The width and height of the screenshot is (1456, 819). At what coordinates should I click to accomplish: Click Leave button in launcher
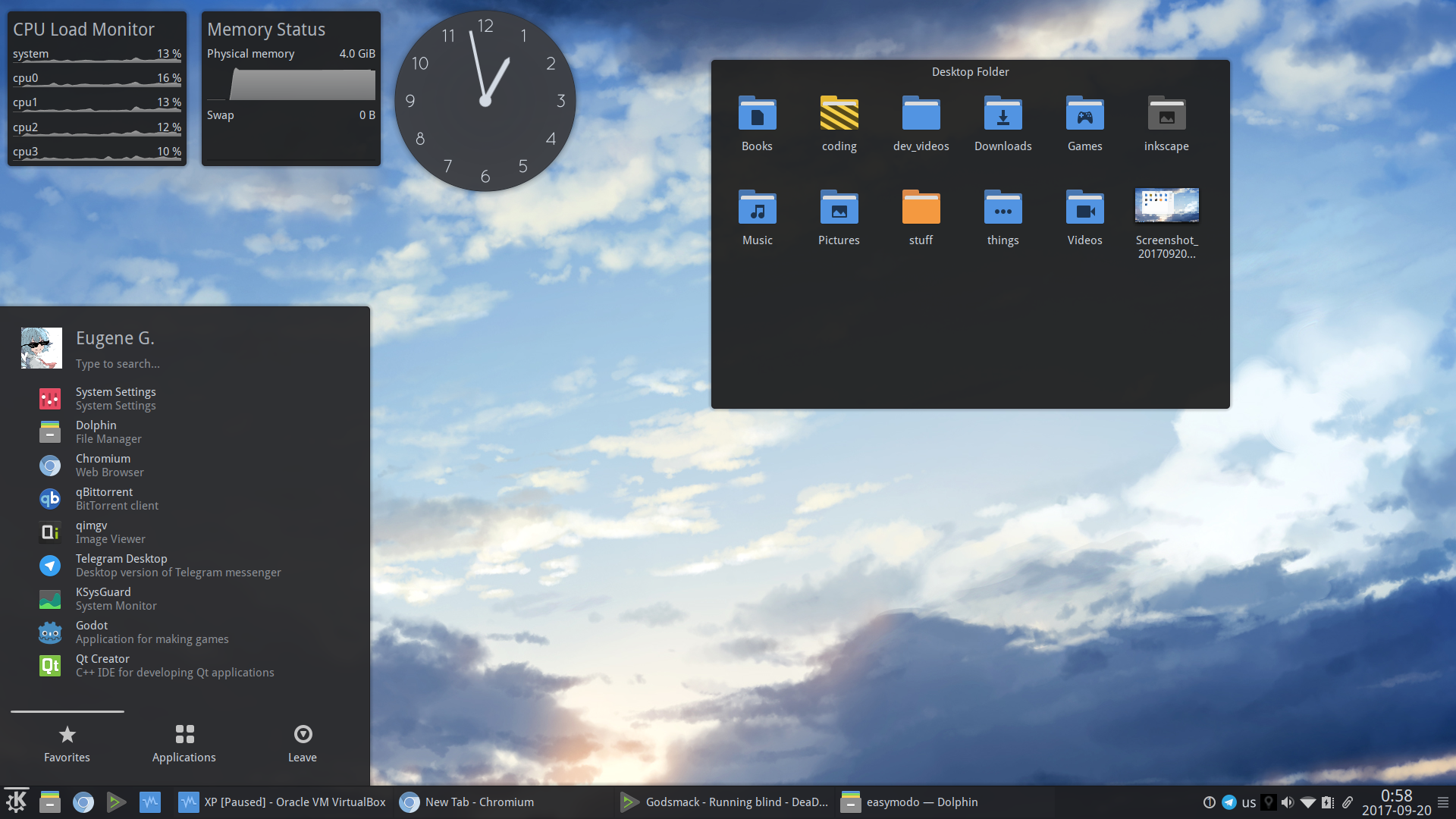point(302,744)
